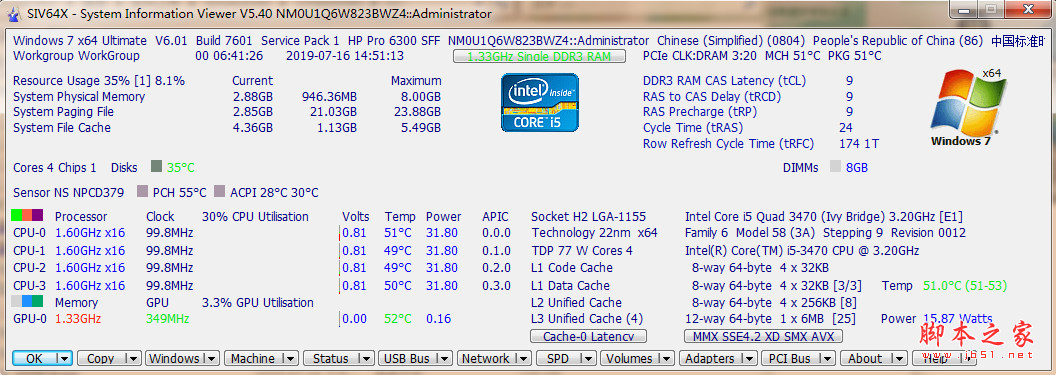Select the 'CPU-0' row label
1056x375 pixels.
(x=29, y=233)
